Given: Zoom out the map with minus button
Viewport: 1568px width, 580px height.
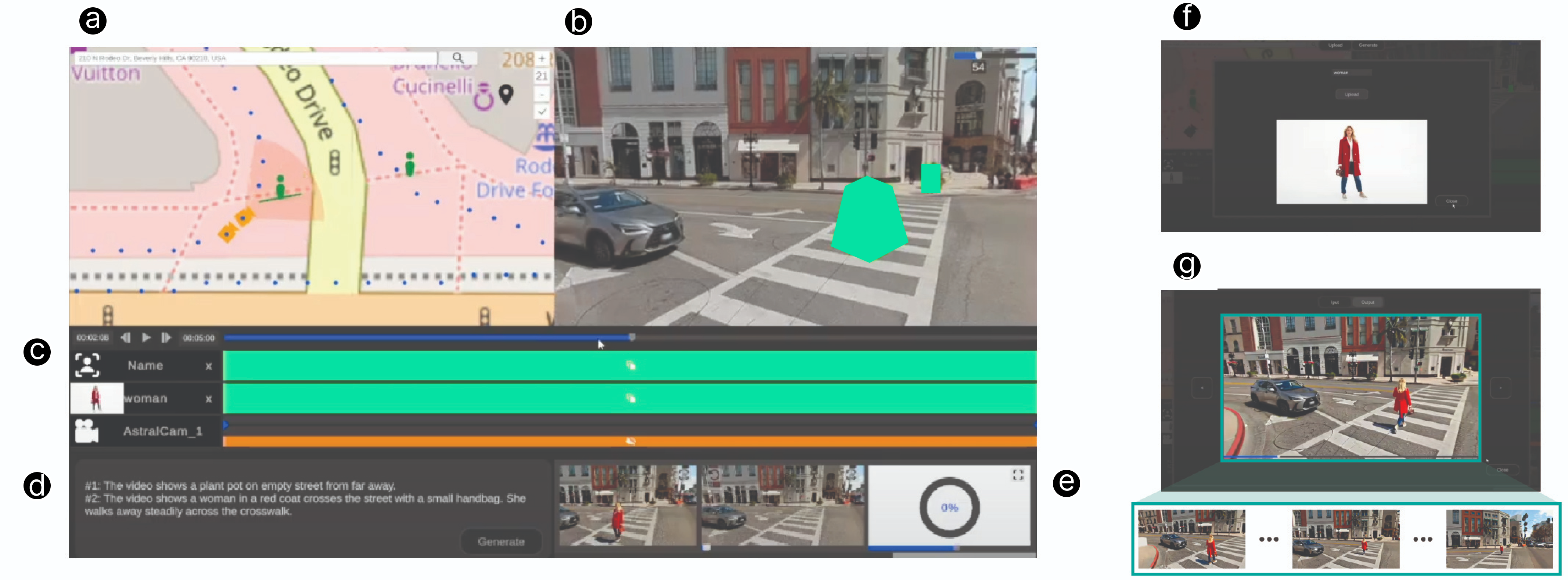Looking at the screenshot, I should [x=541, y=94].
